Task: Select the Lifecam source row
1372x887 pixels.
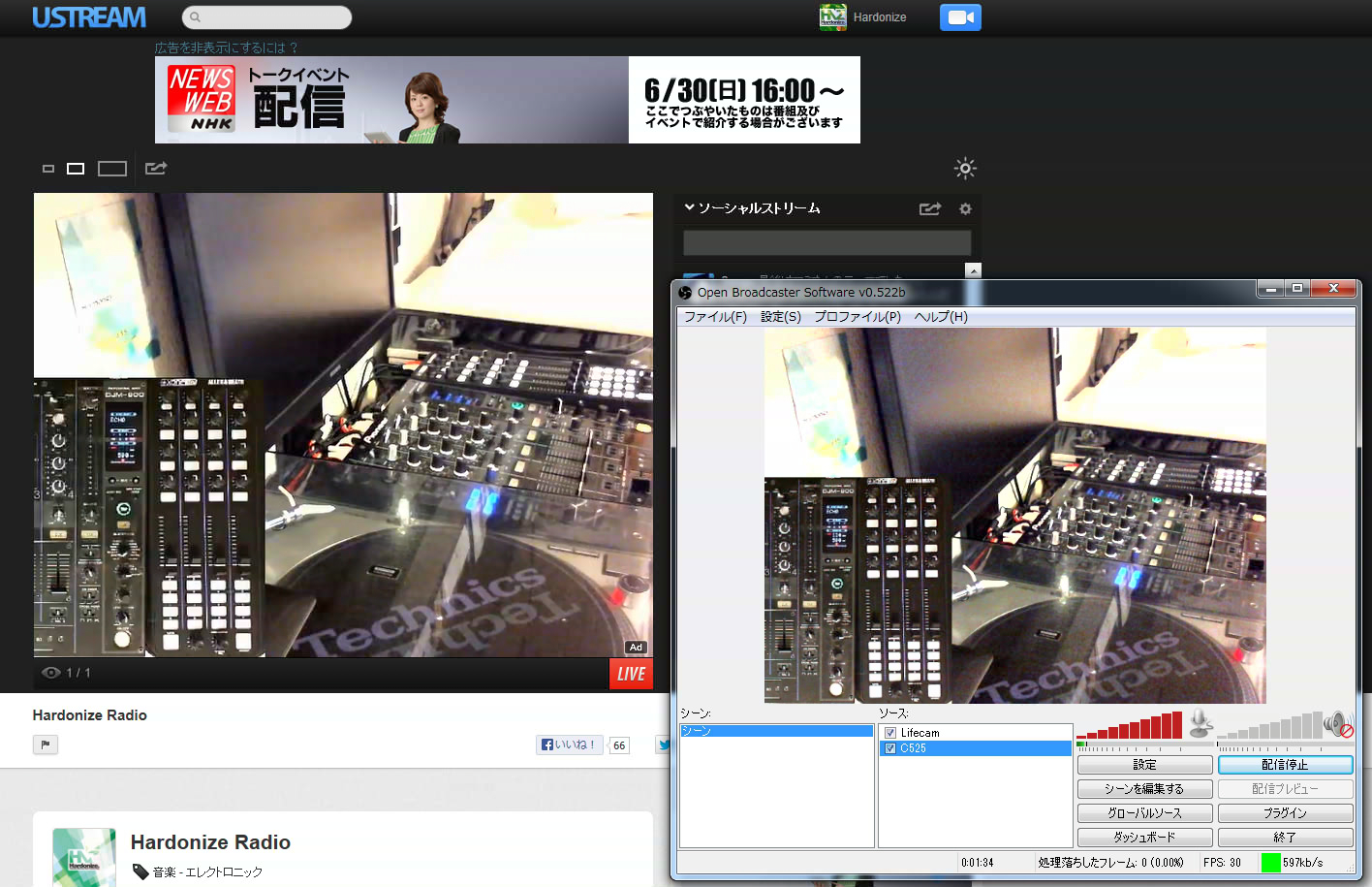Action: [x=975, y=733]
